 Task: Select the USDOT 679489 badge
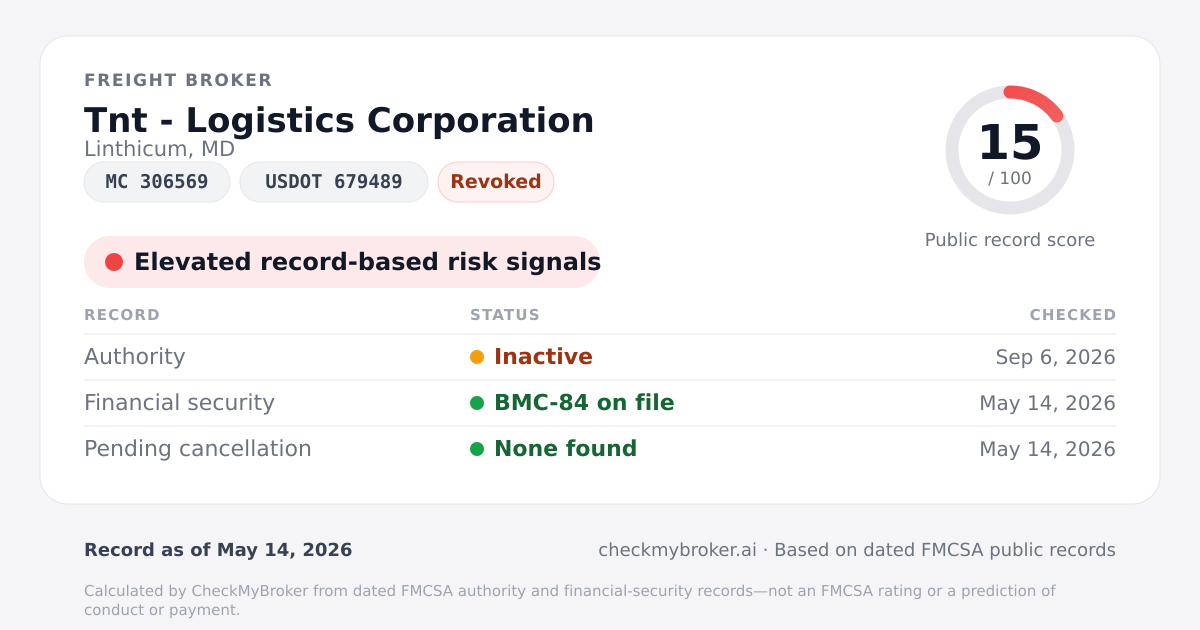click(x=334, y=182)
